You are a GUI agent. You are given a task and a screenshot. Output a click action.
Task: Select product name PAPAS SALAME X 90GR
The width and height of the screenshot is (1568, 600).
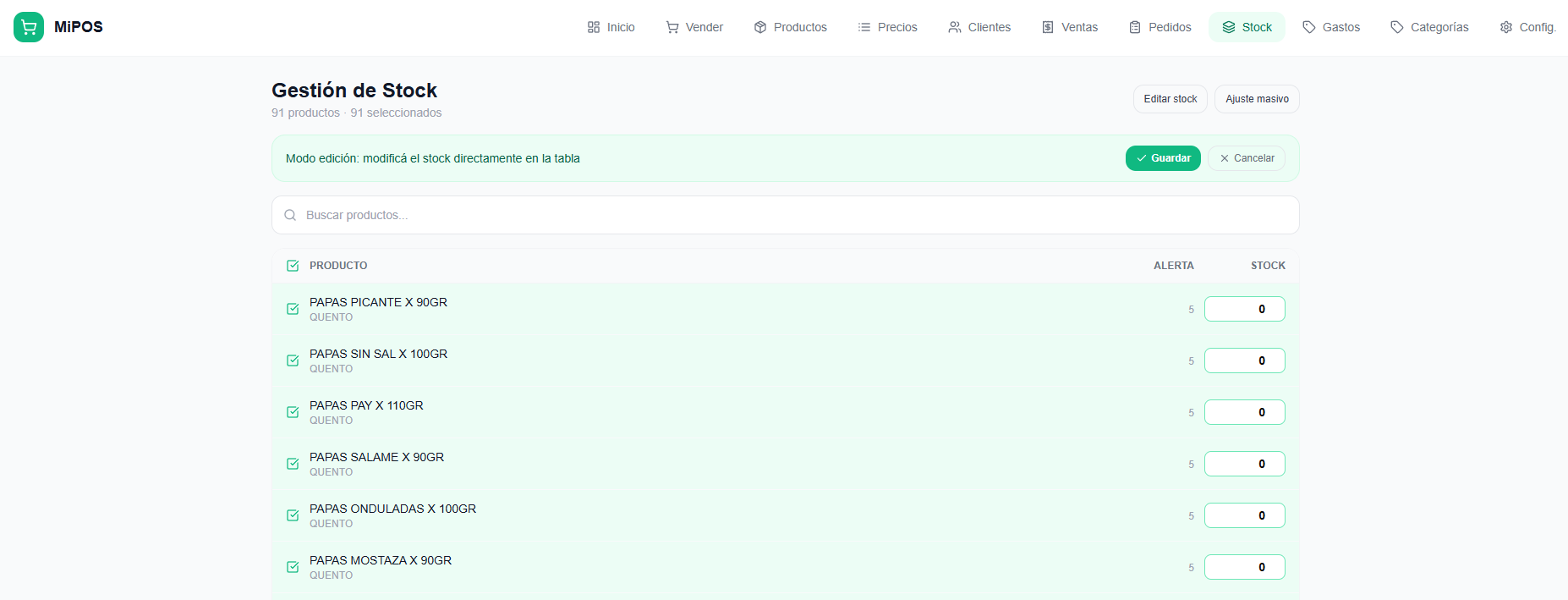376,457
